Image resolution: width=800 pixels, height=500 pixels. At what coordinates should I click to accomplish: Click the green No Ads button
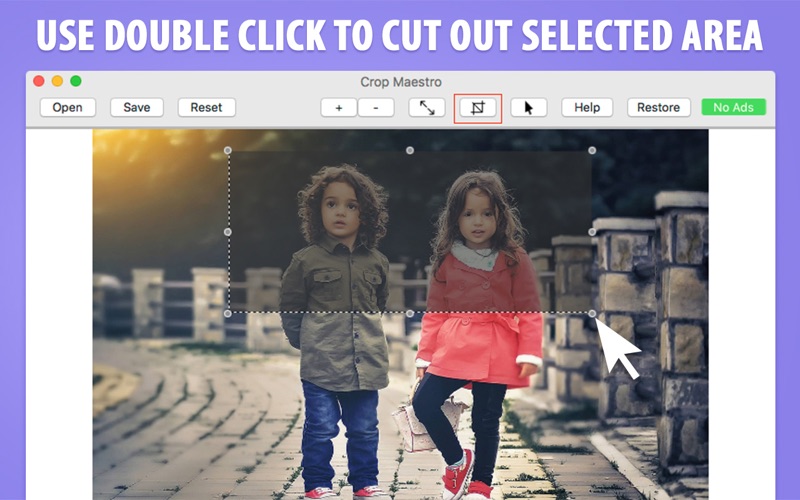(x=734, y=107)
